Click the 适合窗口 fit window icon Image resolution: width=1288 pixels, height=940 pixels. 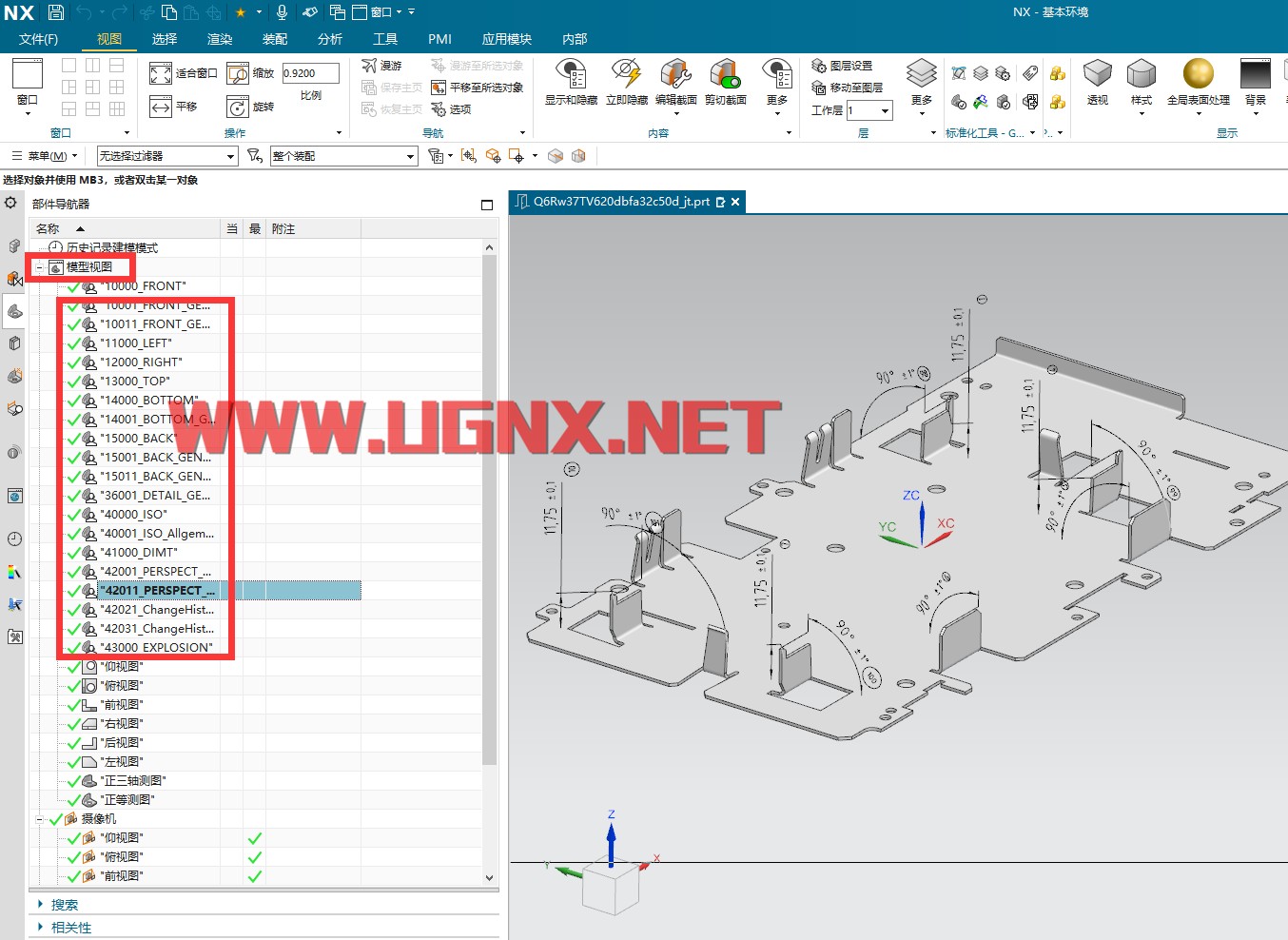[161, 73]
